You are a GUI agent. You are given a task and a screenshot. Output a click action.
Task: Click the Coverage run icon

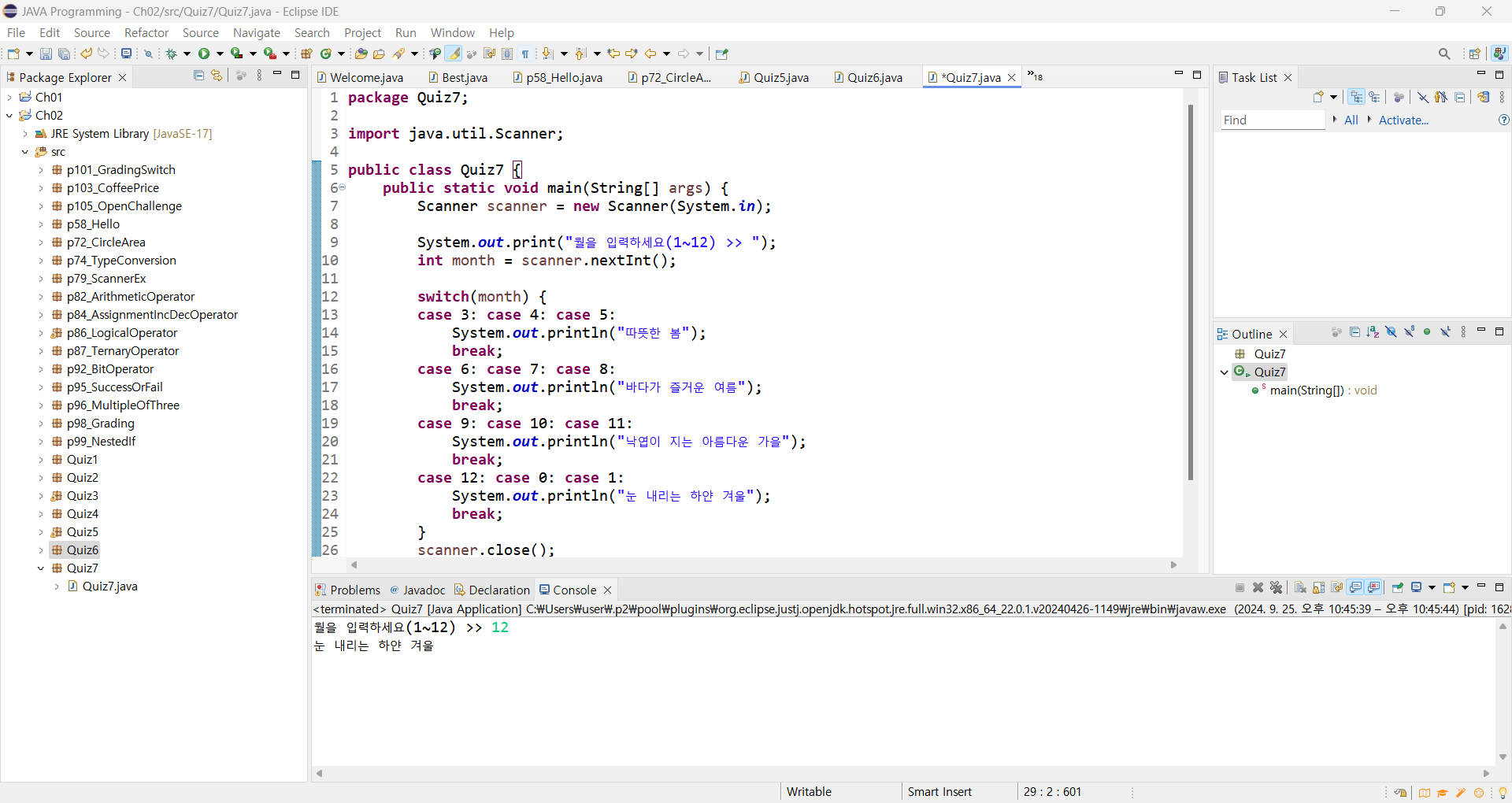236,54
